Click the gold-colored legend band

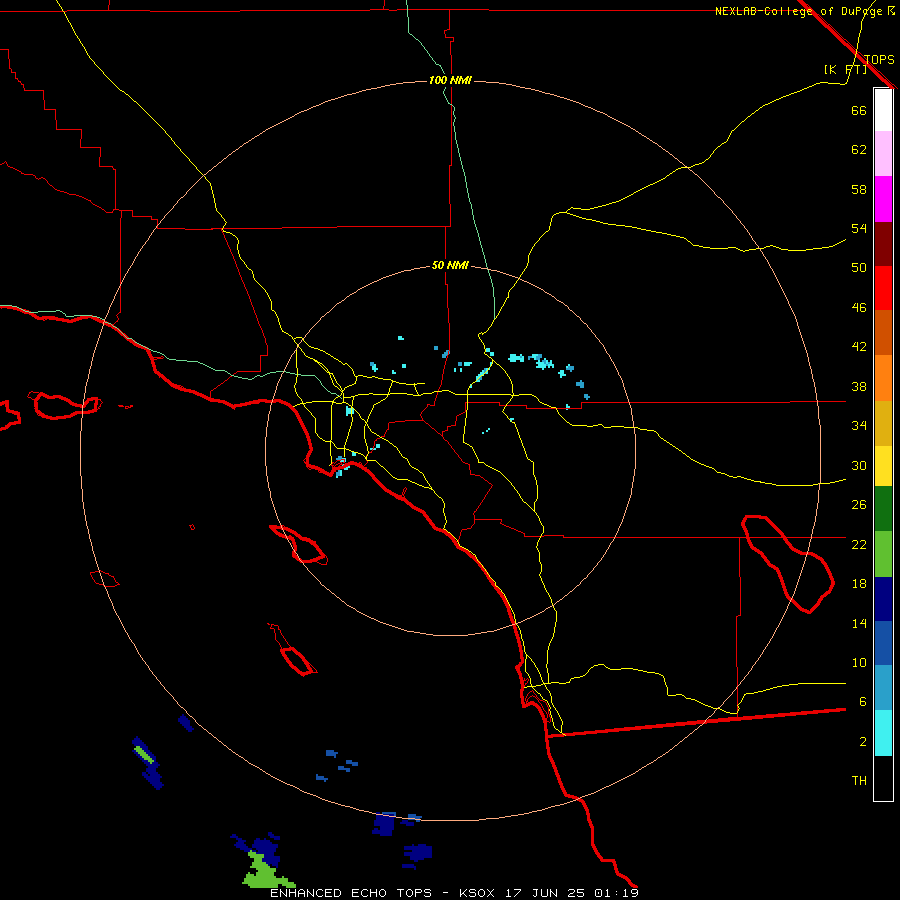click(883, 423)
